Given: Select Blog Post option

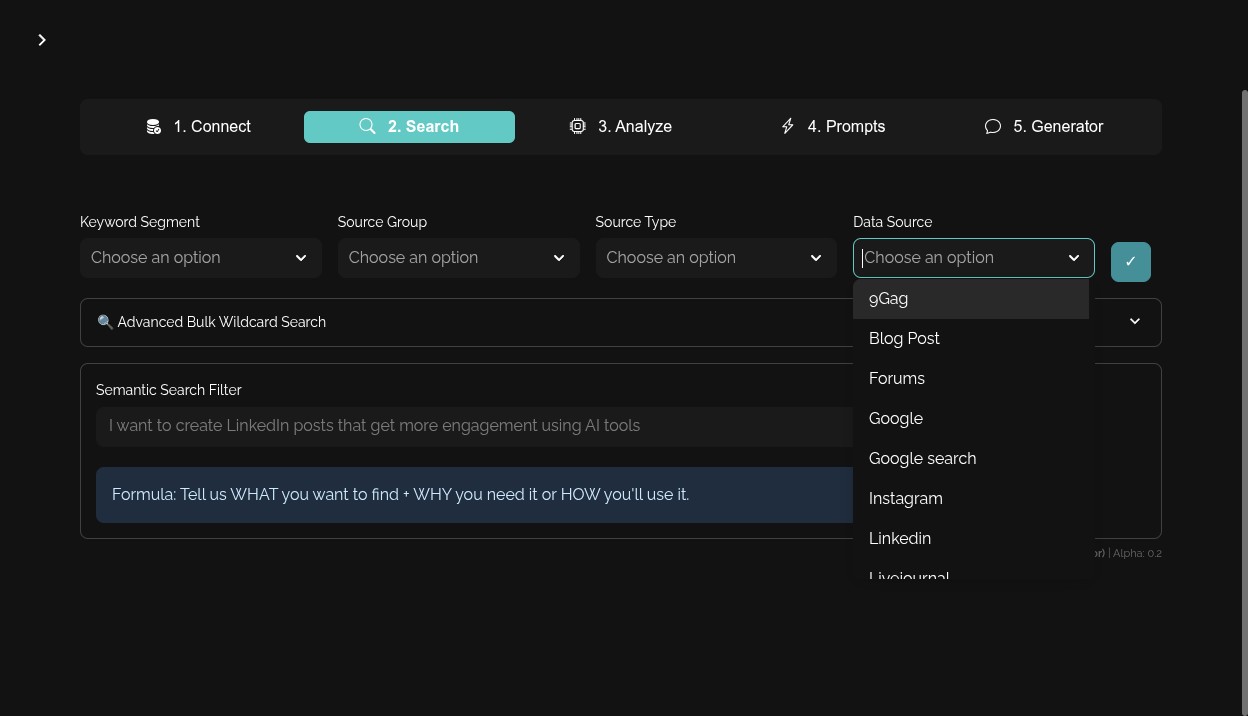Looking at the screenshot, I should coord(971,339).
